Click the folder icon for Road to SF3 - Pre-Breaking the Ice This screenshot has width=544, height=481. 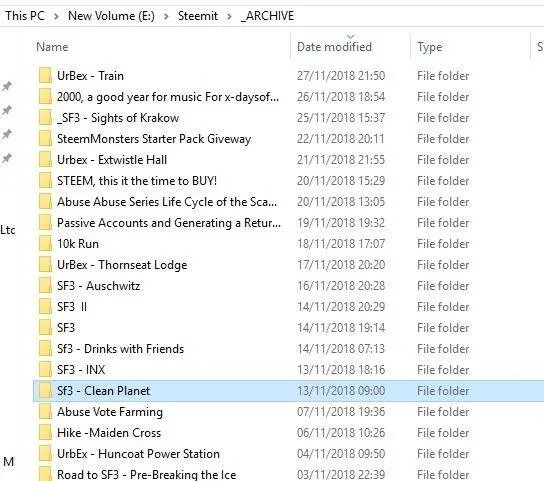(x=45, y=474)
